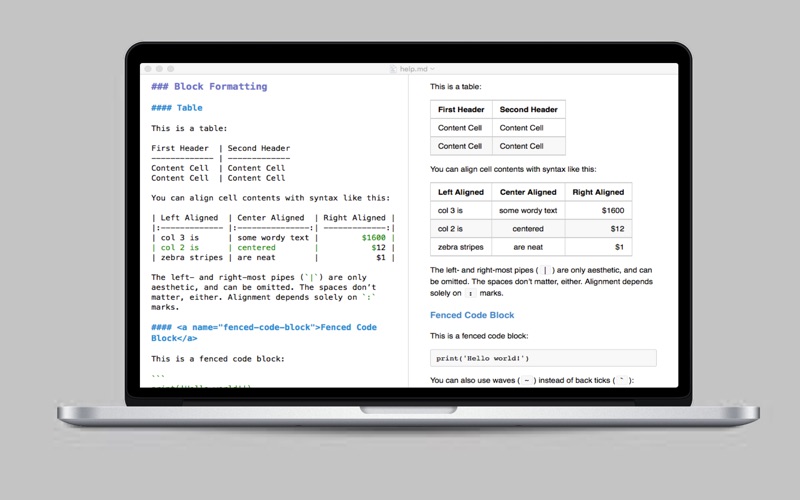Screen dimensions: 800x500
Task: Click the '$1' cell in preview table
Action: click(x=598, y=247)
